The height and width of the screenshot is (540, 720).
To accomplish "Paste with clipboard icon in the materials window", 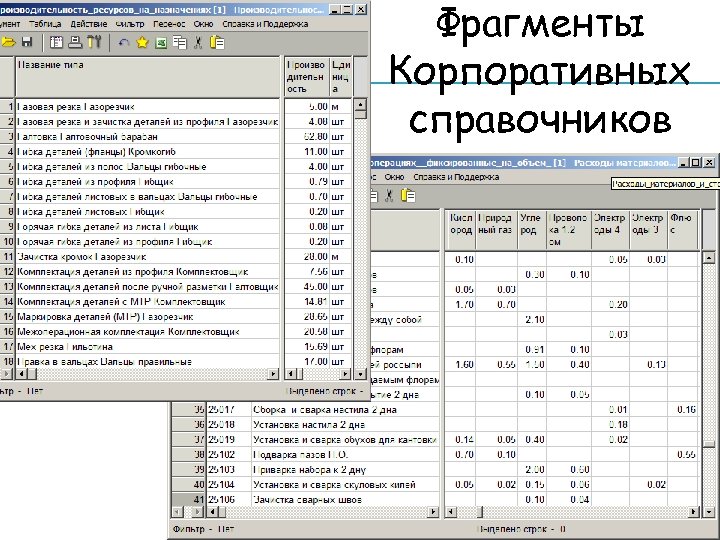I will (x=408, y=196).
